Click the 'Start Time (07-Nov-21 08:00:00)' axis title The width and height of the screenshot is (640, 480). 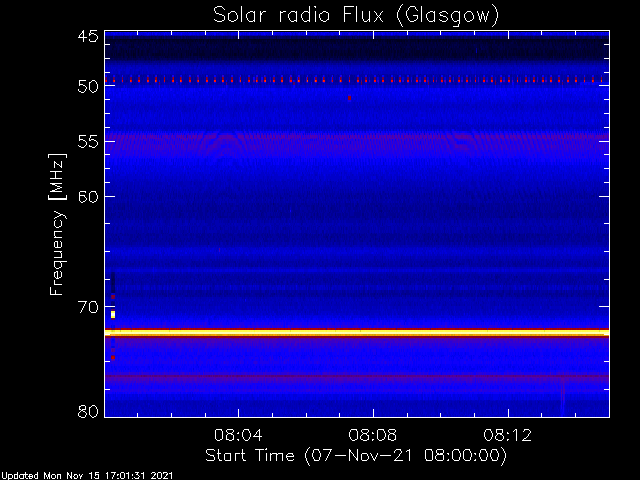[356, 456]
